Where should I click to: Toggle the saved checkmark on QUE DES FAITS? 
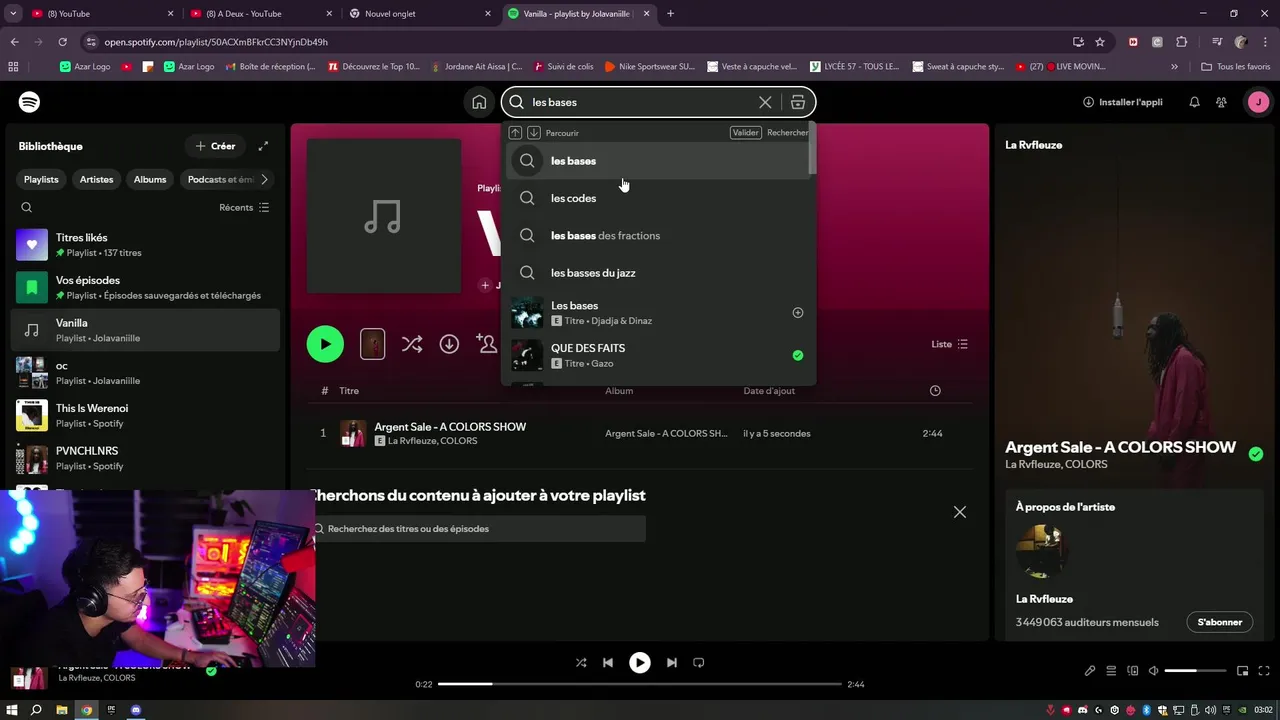pyautogui.click(x=798, y=355)
